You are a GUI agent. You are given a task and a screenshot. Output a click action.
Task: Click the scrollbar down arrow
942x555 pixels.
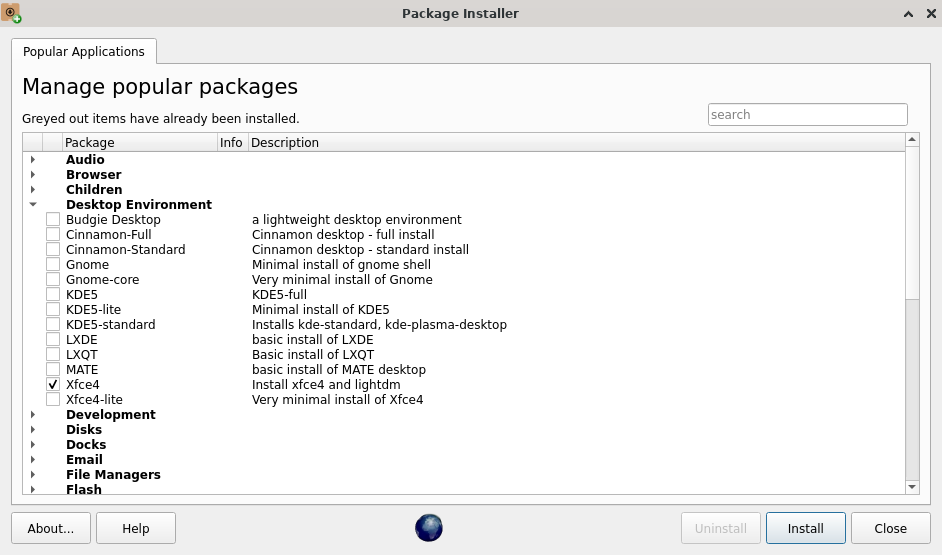pos(912,487)
